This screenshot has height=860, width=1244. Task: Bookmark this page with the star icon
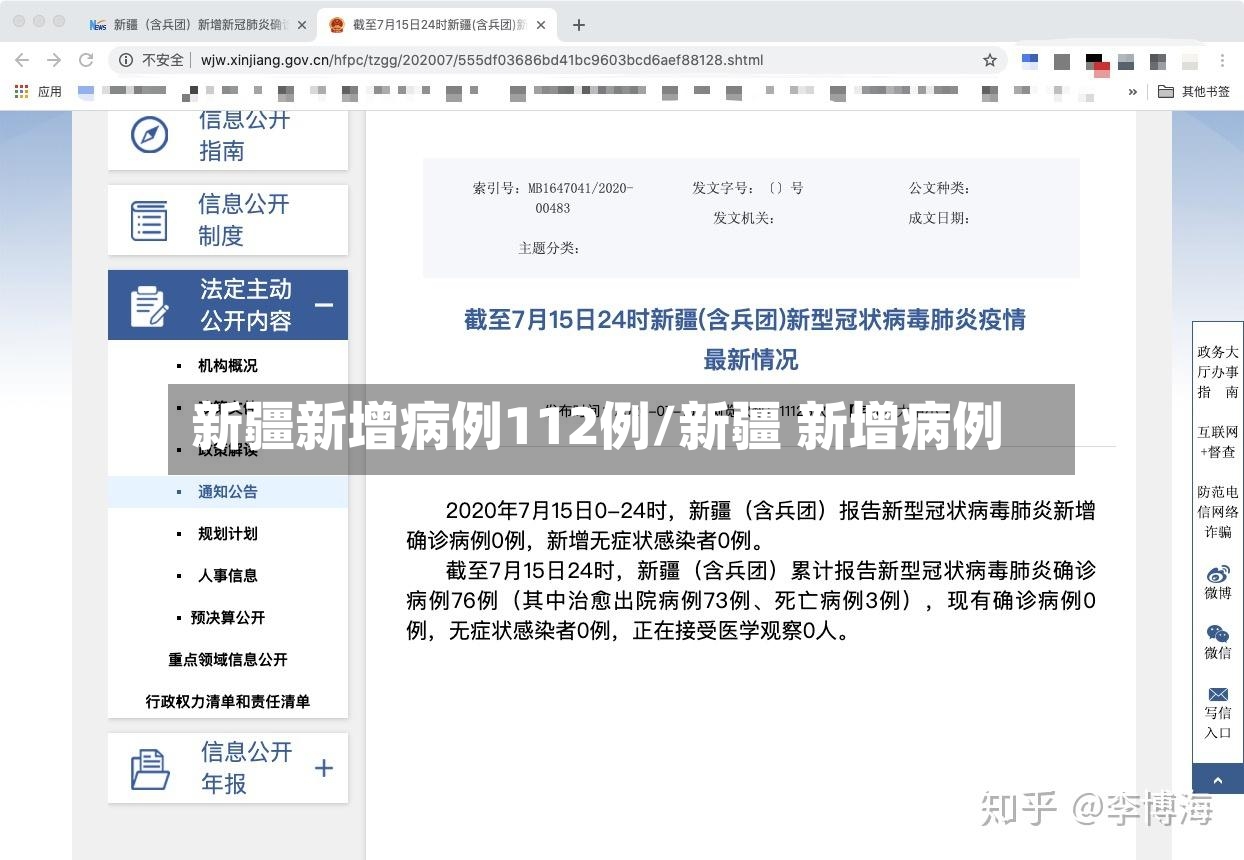(990, 60)
